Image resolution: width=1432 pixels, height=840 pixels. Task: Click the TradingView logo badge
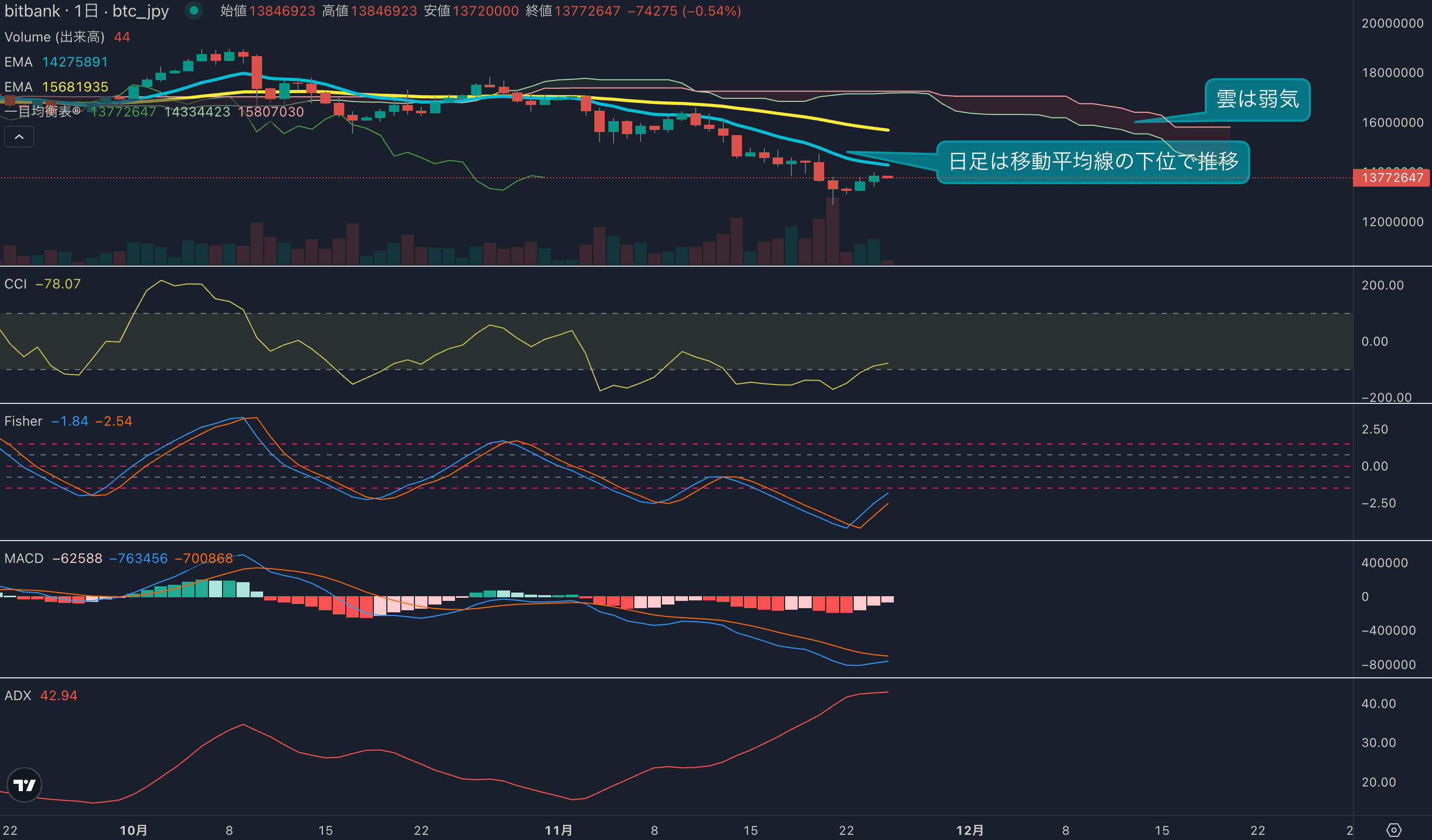pos(24,785)
